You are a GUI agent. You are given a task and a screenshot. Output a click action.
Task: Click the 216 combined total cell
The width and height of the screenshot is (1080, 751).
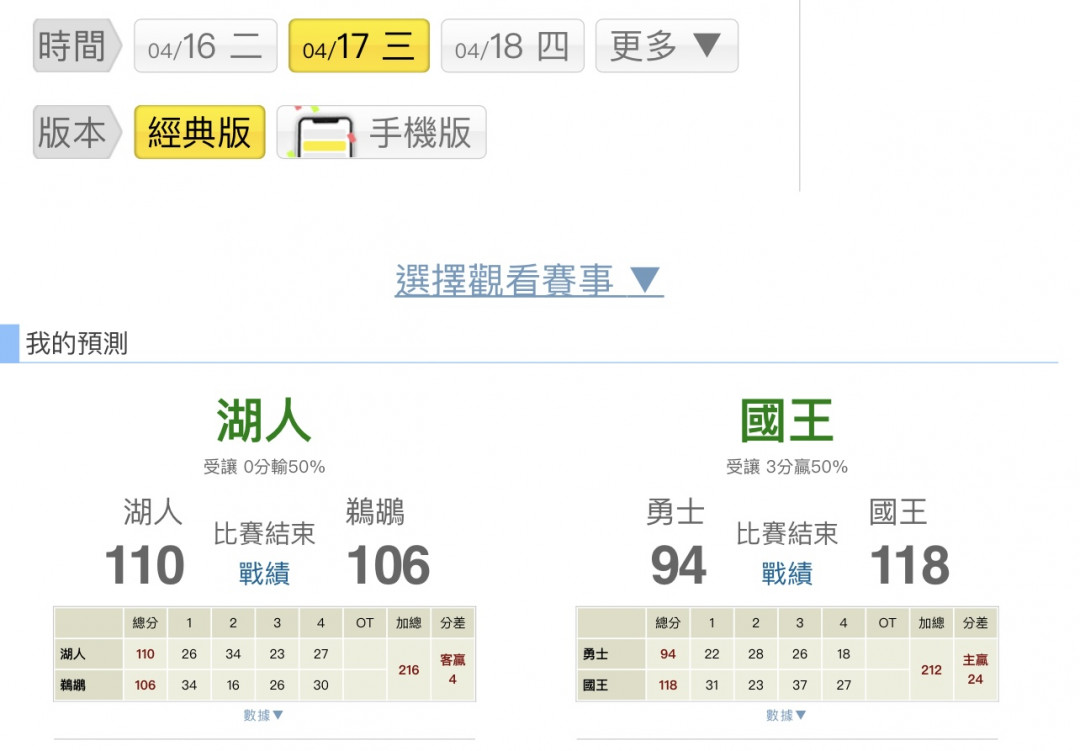pos(408,670)
